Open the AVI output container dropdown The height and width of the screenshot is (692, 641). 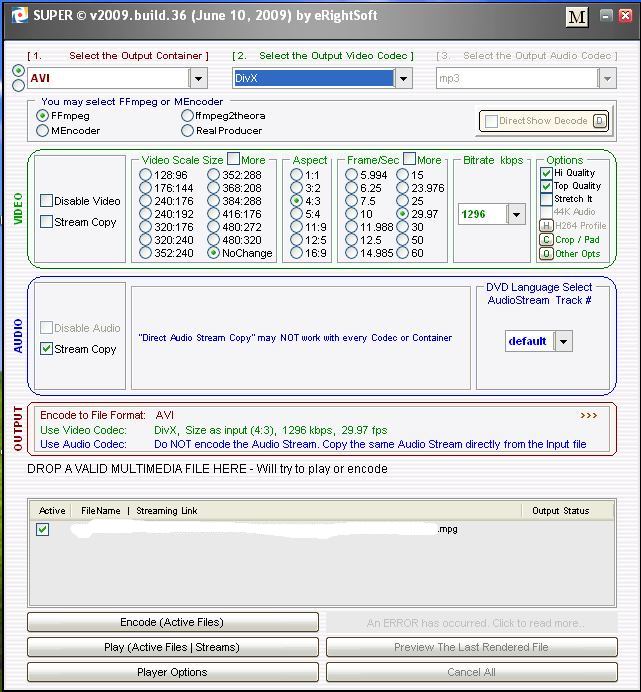click(x=198, y=79)
